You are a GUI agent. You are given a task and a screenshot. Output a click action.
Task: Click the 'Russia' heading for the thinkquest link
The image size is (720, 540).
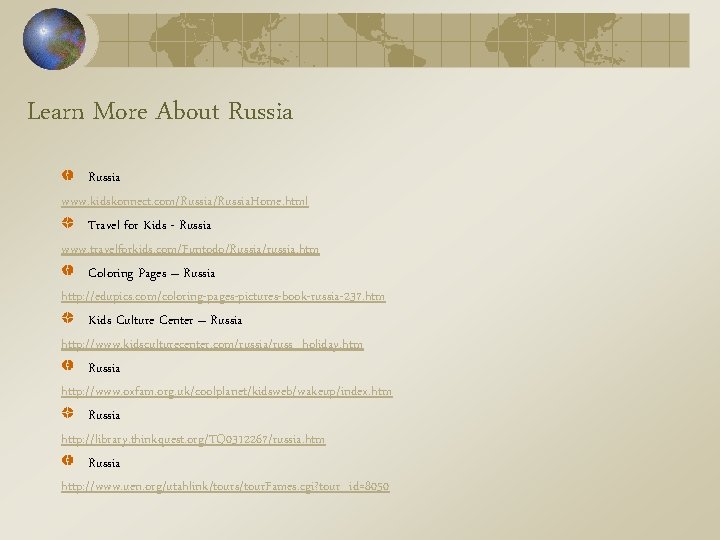(x=104, y=415)
